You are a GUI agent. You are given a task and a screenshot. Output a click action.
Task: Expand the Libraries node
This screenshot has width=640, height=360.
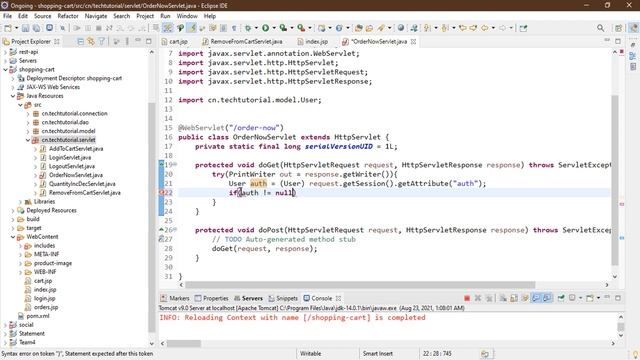pos(20,202)
